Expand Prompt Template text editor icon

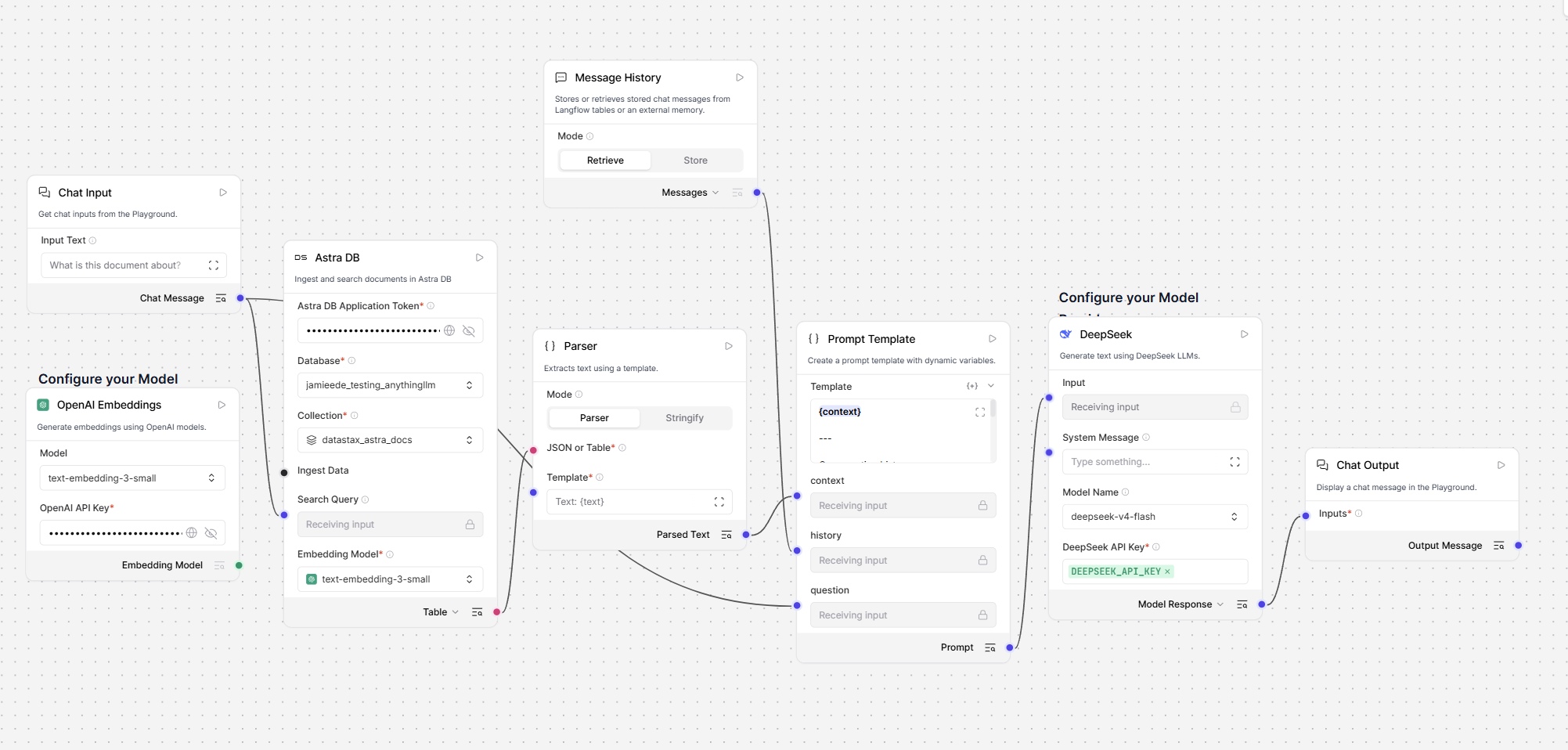pyautogui.click(x=979, y=412)
